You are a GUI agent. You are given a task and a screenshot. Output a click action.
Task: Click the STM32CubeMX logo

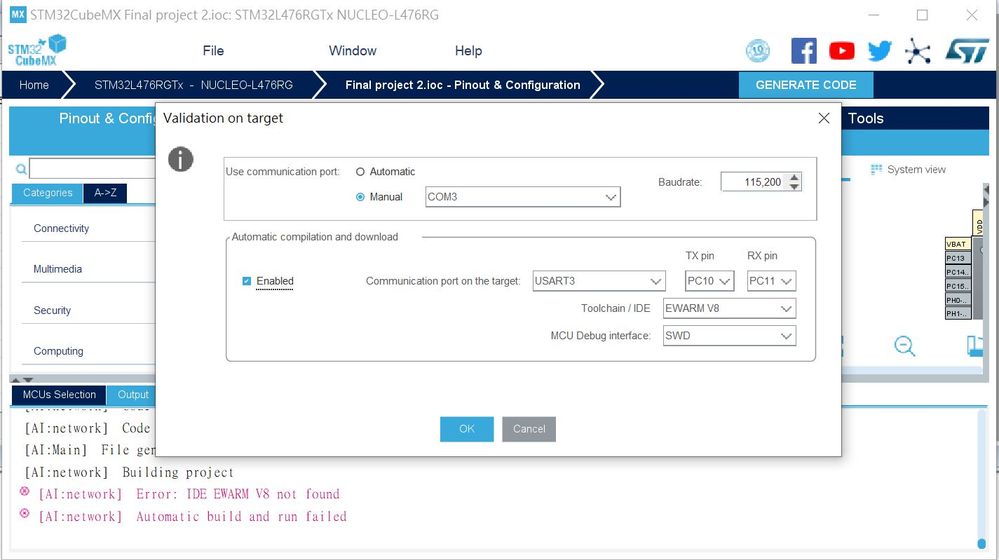coord(37,50)
